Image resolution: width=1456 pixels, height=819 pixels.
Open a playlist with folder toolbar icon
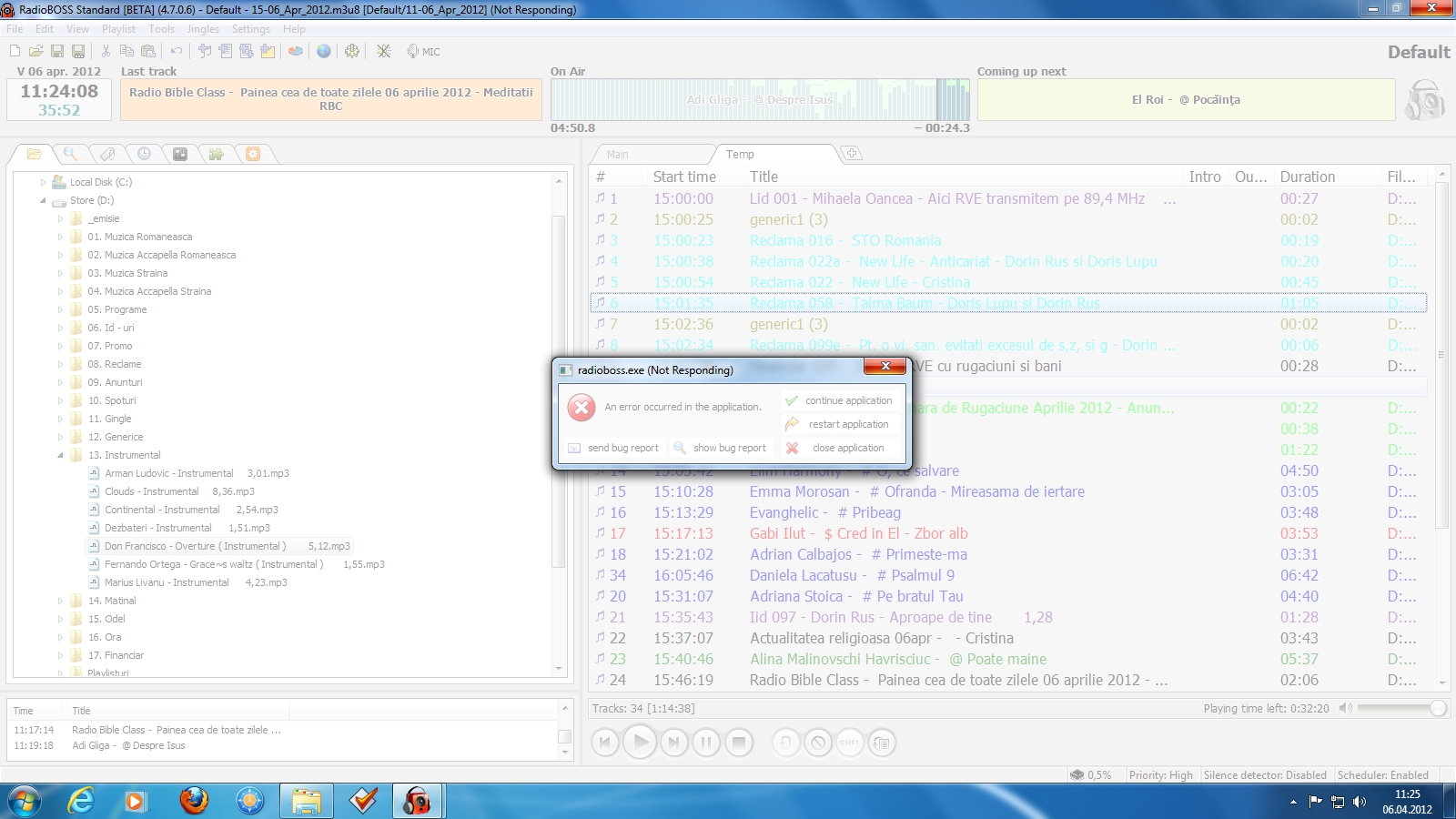(x=35, y=51)
